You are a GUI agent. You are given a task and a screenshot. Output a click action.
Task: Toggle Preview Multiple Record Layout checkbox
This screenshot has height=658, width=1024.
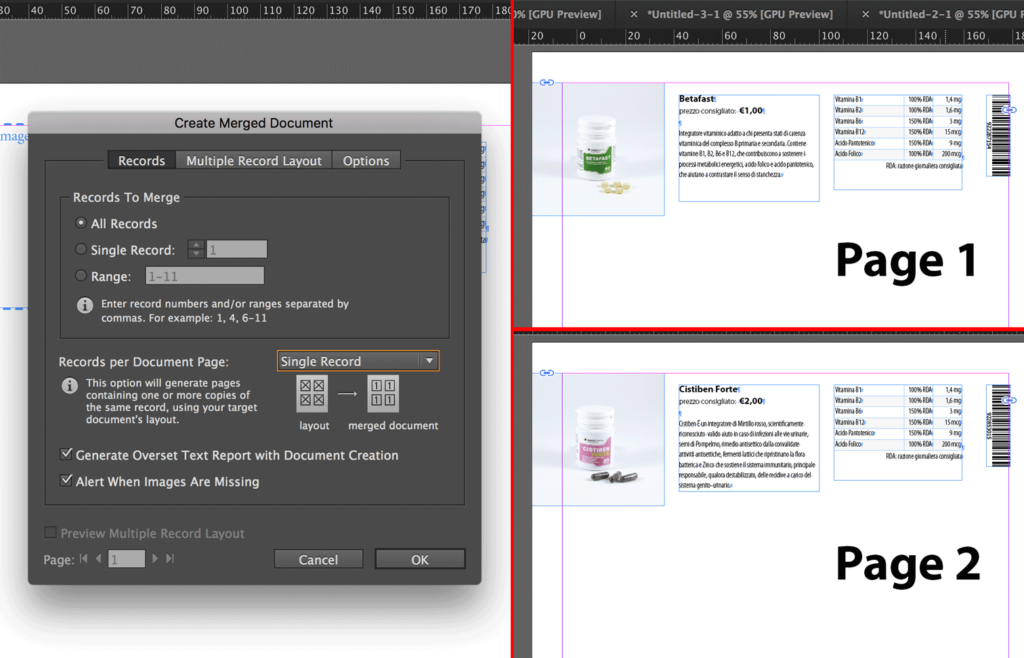(50, 533)
